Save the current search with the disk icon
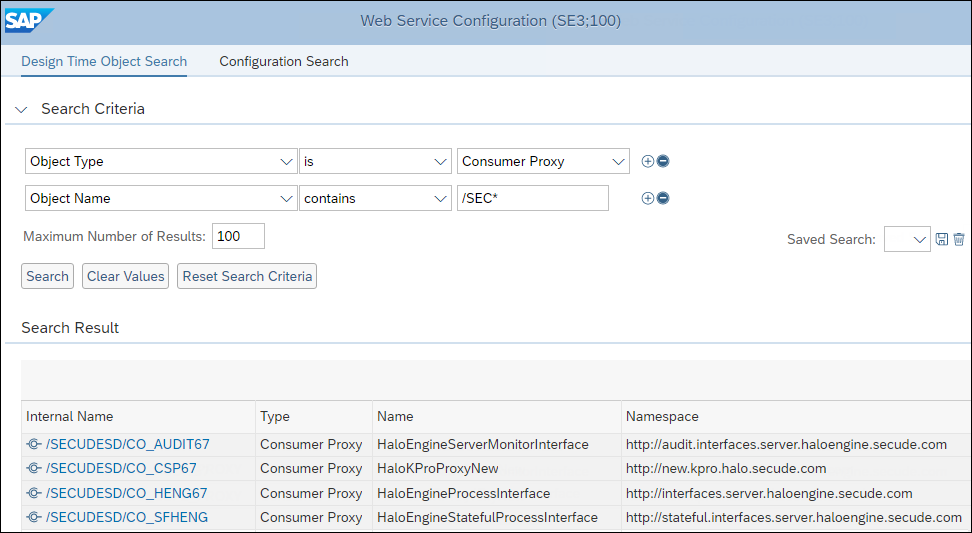 coord(942,239)
